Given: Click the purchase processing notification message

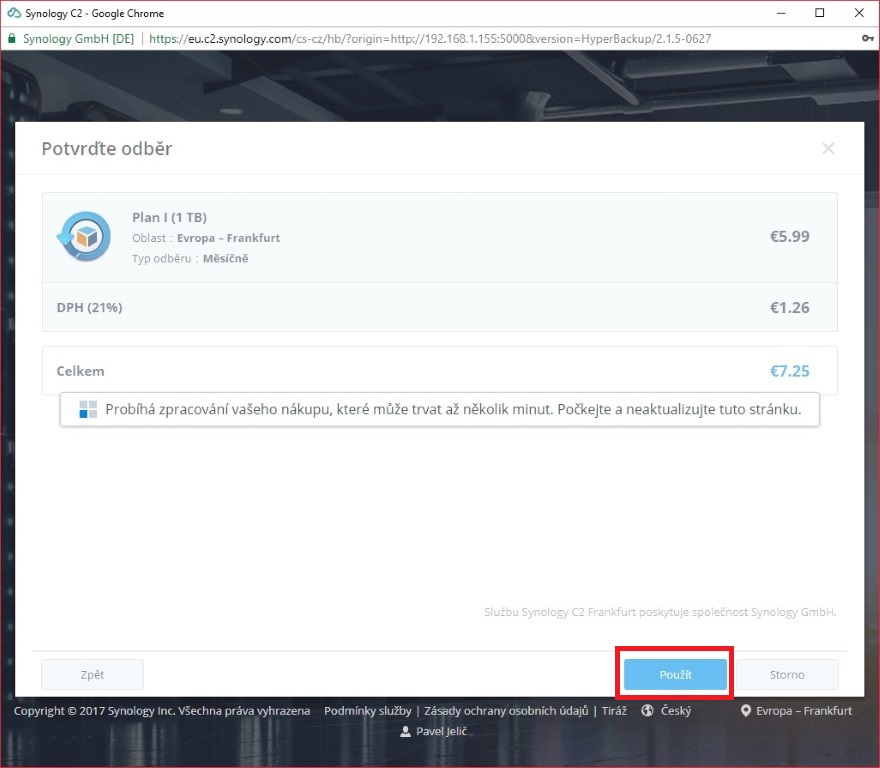Looking at the screenshot, I should [440, 409].
